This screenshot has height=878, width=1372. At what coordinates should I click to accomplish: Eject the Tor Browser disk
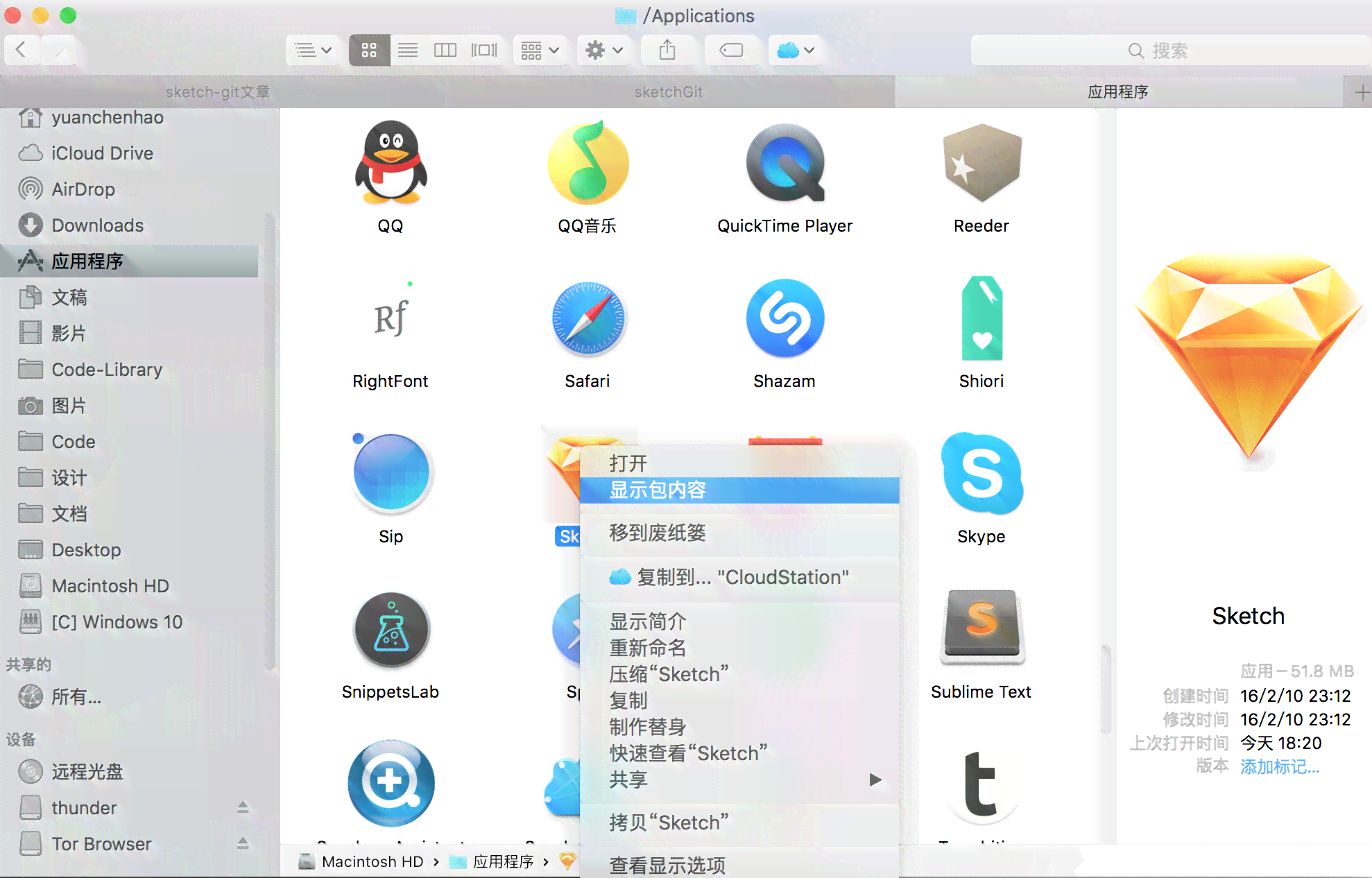pyautogui.click(x=243, y=843)
